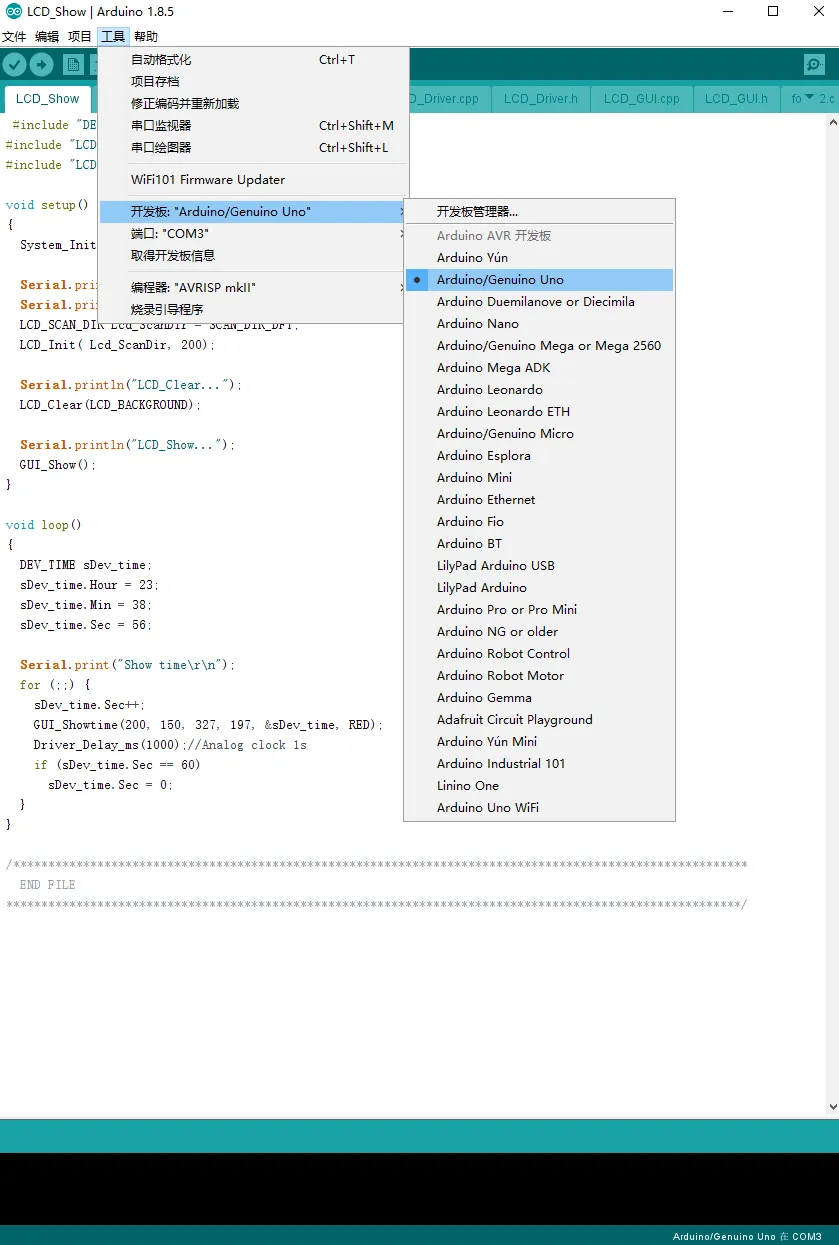The height and width of the screenshot is (1245, 839).
Task: Click editor scrollbar down arrow
Action: 832,1107
